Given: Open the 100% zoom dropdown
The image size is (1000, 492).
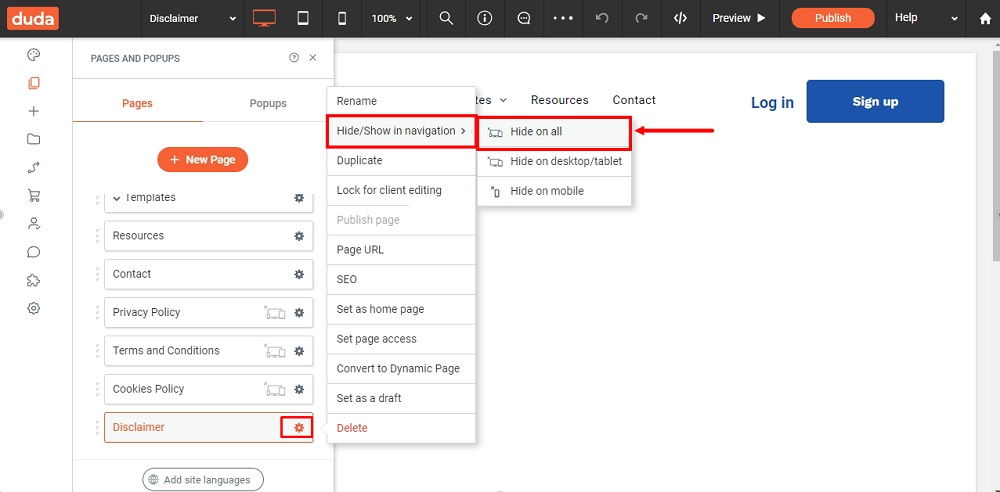Looking at the screenshot, I should point(392,19).
